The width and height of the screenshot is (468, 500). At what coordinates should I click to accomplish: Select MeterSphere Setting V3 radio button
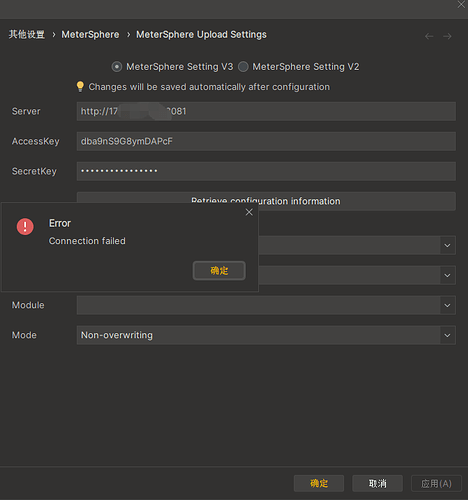coord(117,67)
